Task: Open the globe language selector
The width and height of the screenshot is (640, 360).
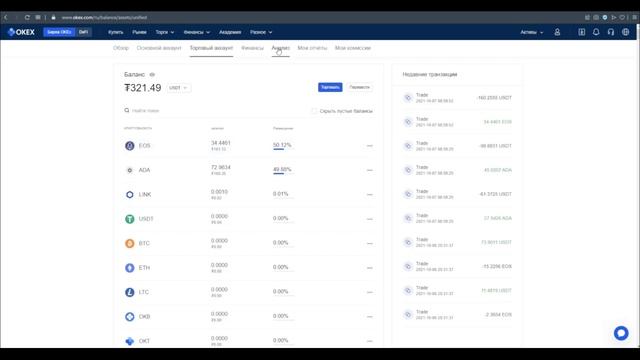Action: coord(625,32)
